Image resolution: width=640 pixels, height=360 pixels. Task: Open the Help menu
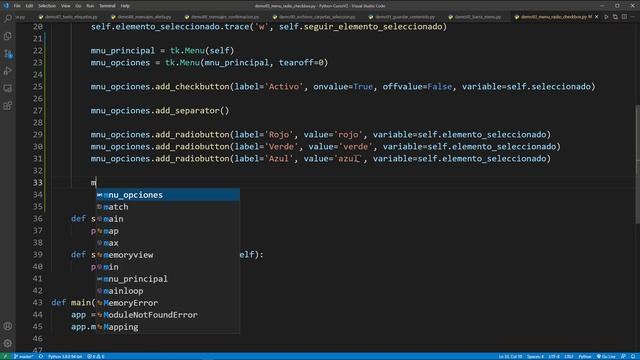[x=125, y=6]
